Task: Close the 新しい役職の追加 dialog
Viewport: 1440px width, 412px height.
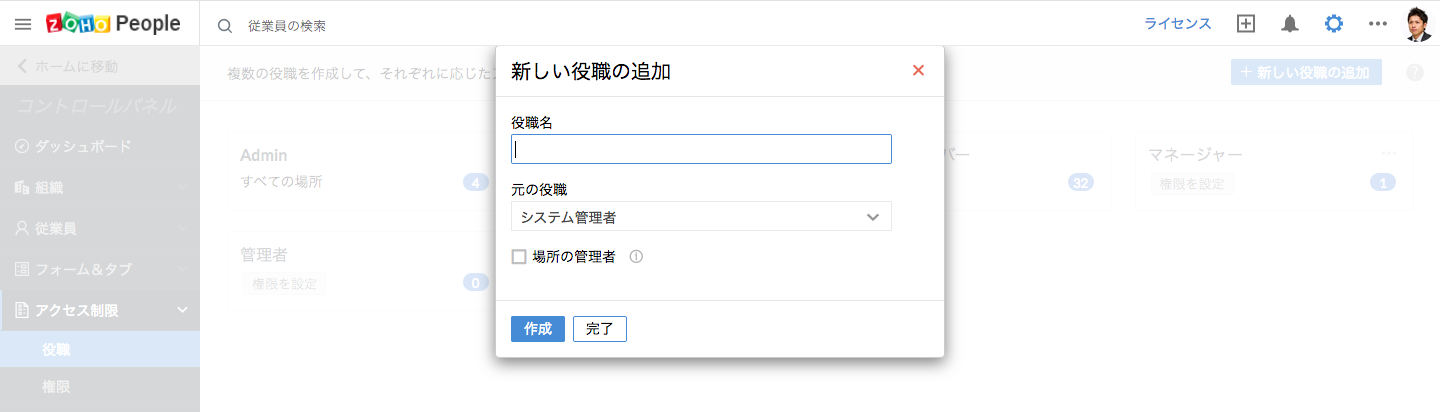Action: click(918, 70)
